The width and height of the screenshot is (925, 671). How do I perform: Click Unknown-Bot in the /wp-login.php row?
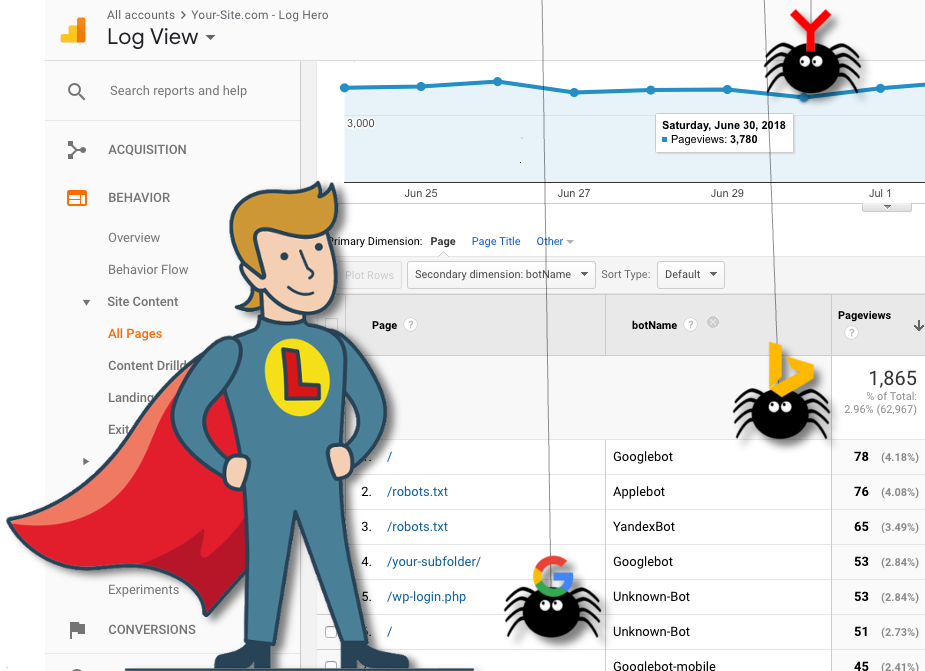651,597
